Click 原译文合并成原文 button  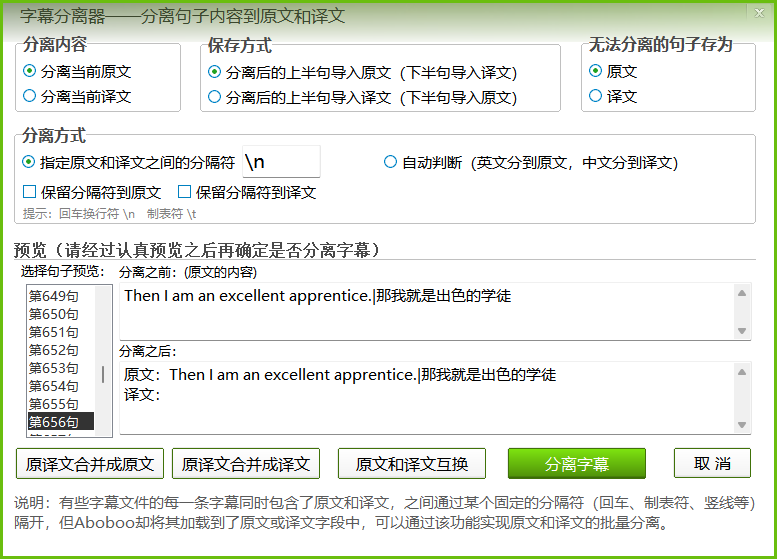point(90,464)
